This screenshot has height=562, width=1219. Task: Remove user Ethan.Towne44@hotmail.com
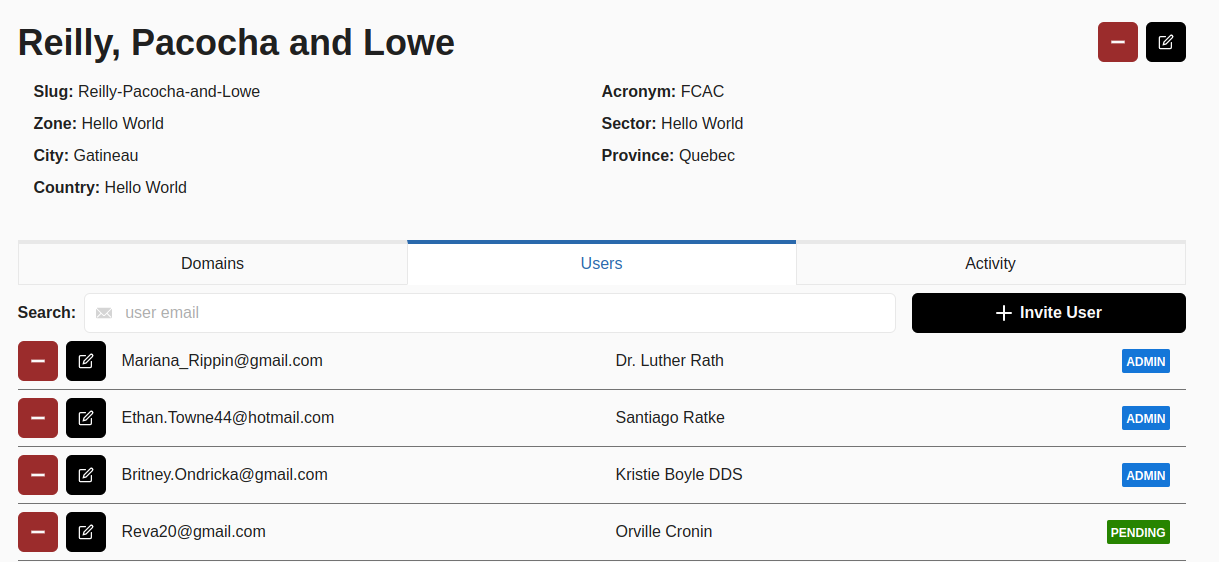tap(38, 418)
